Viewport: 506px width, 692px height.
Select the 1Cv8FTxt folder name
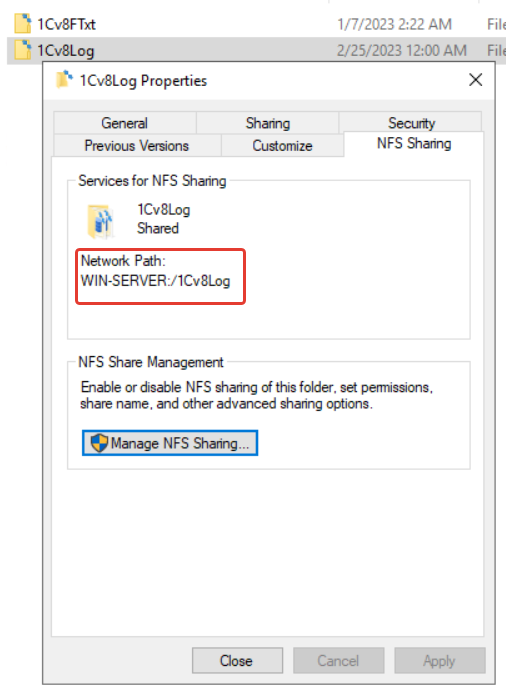click(66, 24)
